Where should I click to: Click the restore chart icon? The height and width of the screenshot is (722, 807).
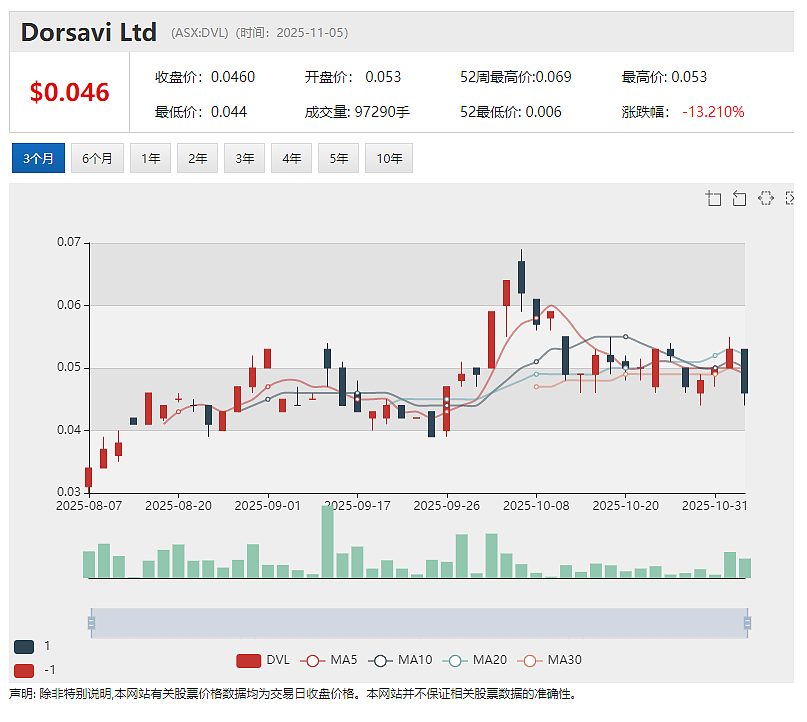pyautogui.click(x=766, y=198)
